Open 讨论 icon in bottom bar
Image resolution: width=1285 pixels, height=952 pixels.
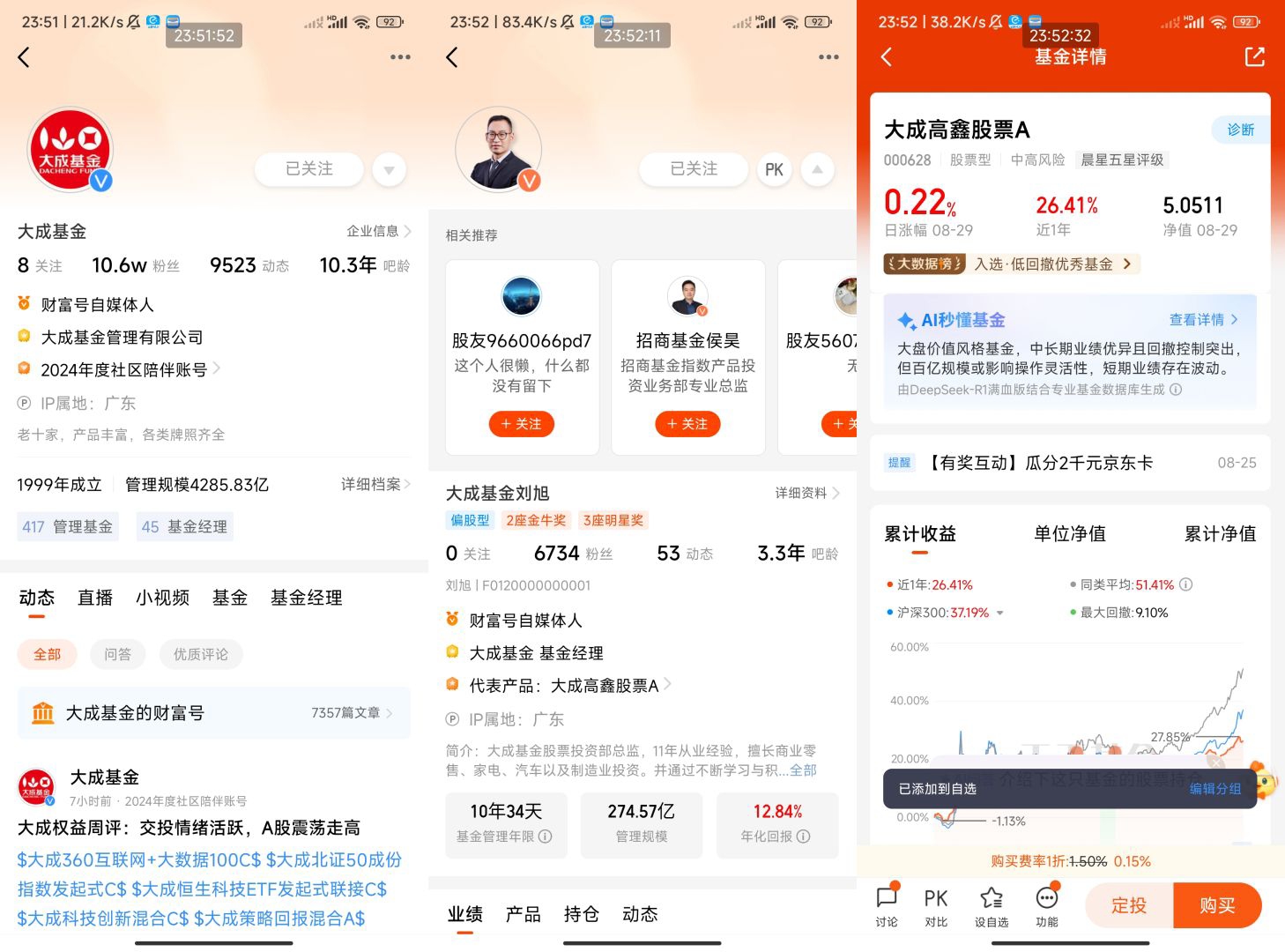coord(887,906)
